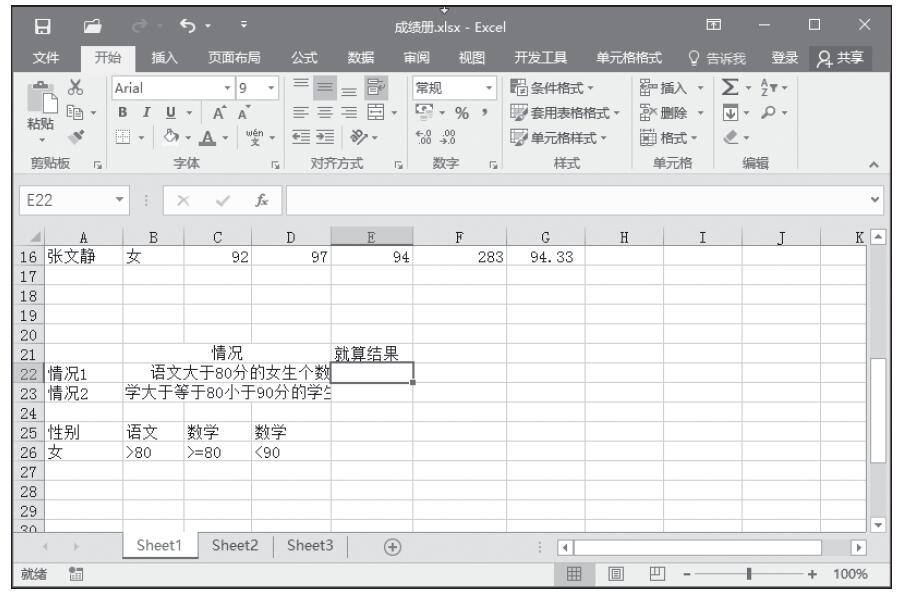898x593 pixels.
Task: Toggle Italic formatting
Action: [146, 110]
